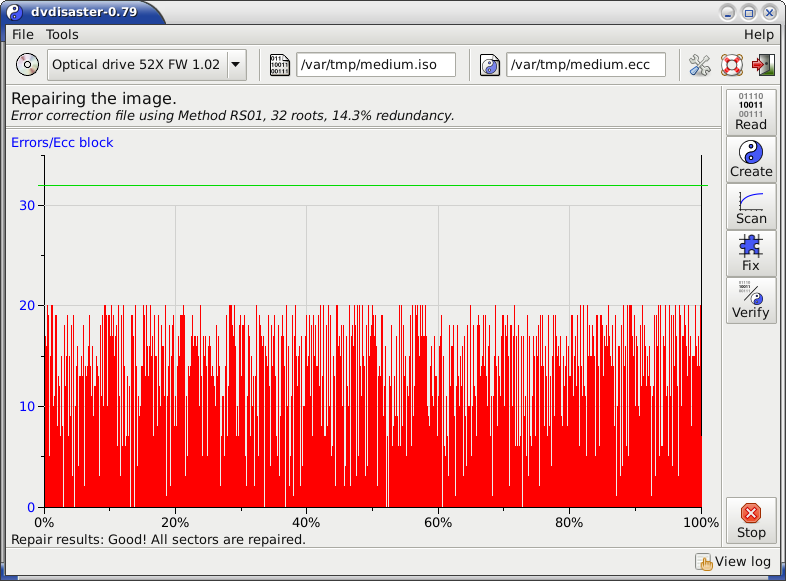Open error correction file chooser icon
Viewport: 786px width, 581px height.
click(490, 65)
